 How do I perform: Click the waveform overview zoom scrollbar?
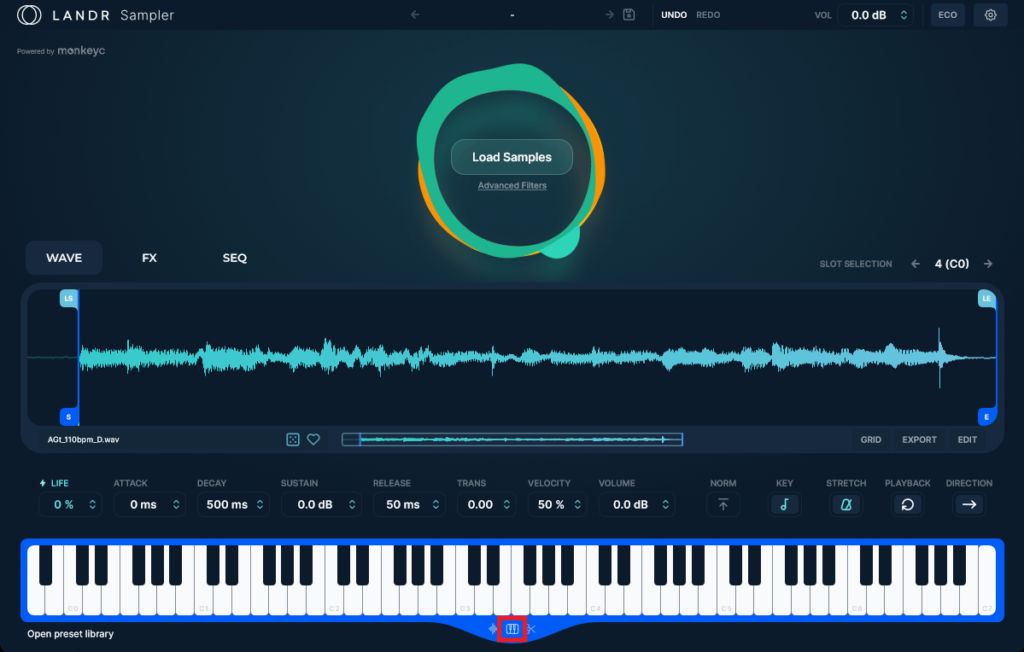pos(513,440)
